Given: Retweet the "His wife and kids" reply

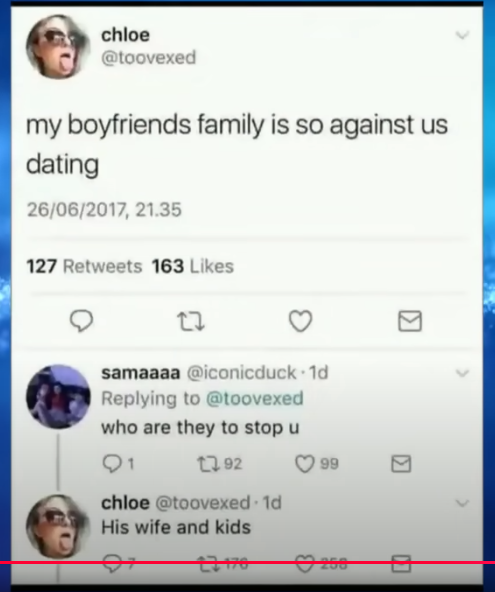Looking at the screenshot, I should (208, 564).
